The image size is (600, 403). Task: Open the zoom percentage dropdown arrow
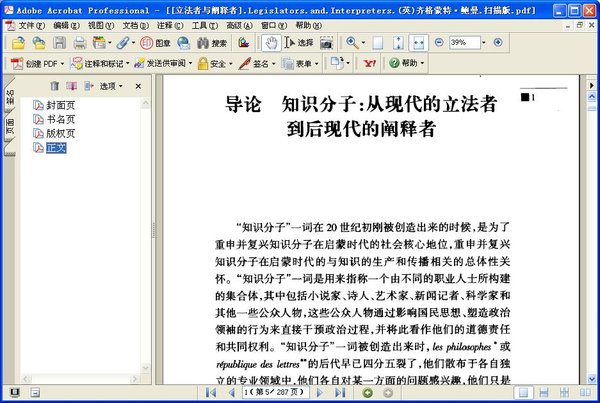484,42
